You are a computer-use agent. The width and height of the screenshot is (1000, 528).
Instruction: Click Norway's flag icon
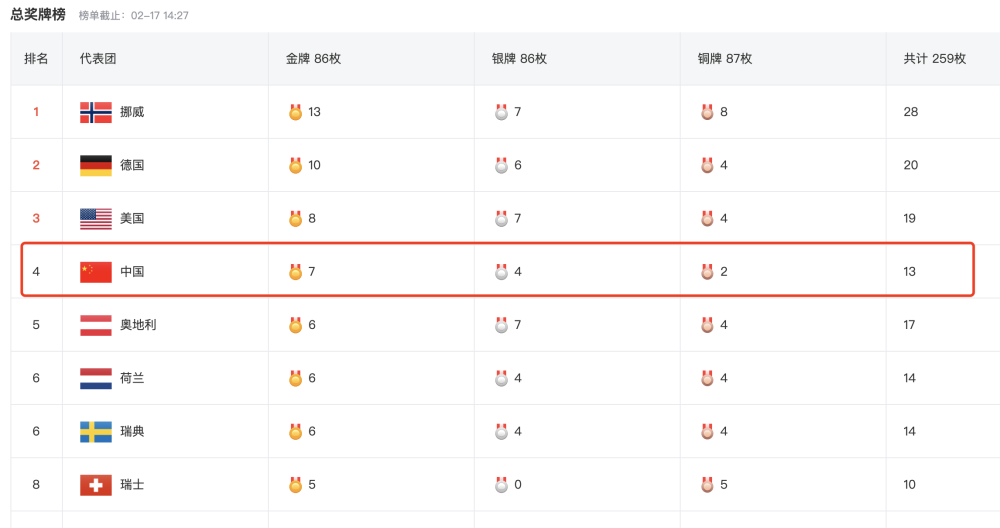[x=96, y=112]
